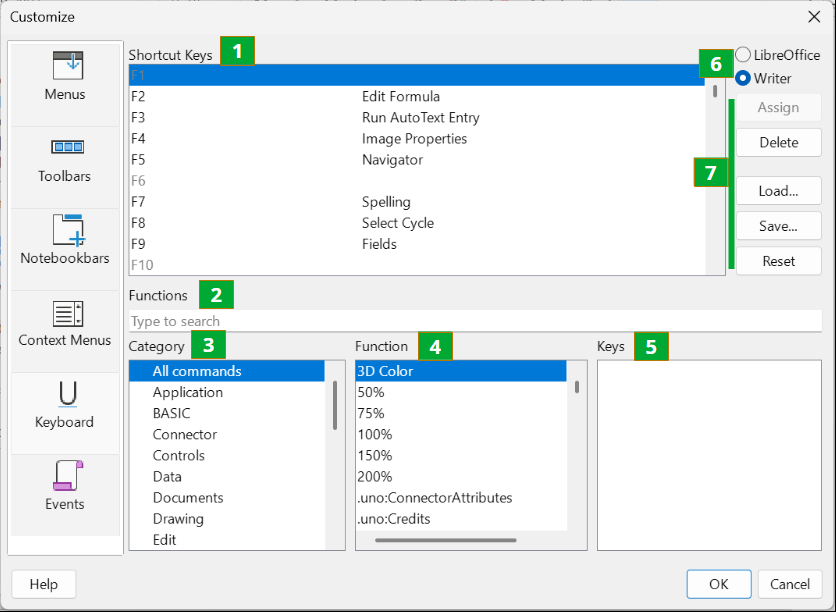Screen dimensions: 836x612
Task: Select the 100% function
Action: tap(461, 434)
